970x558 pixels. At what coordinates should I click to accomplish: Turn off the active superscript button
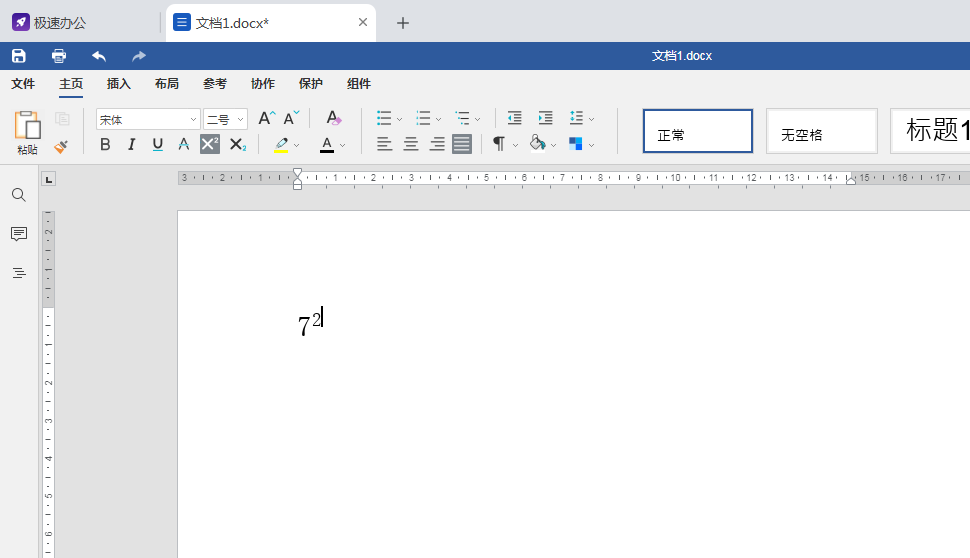[210, 144]
